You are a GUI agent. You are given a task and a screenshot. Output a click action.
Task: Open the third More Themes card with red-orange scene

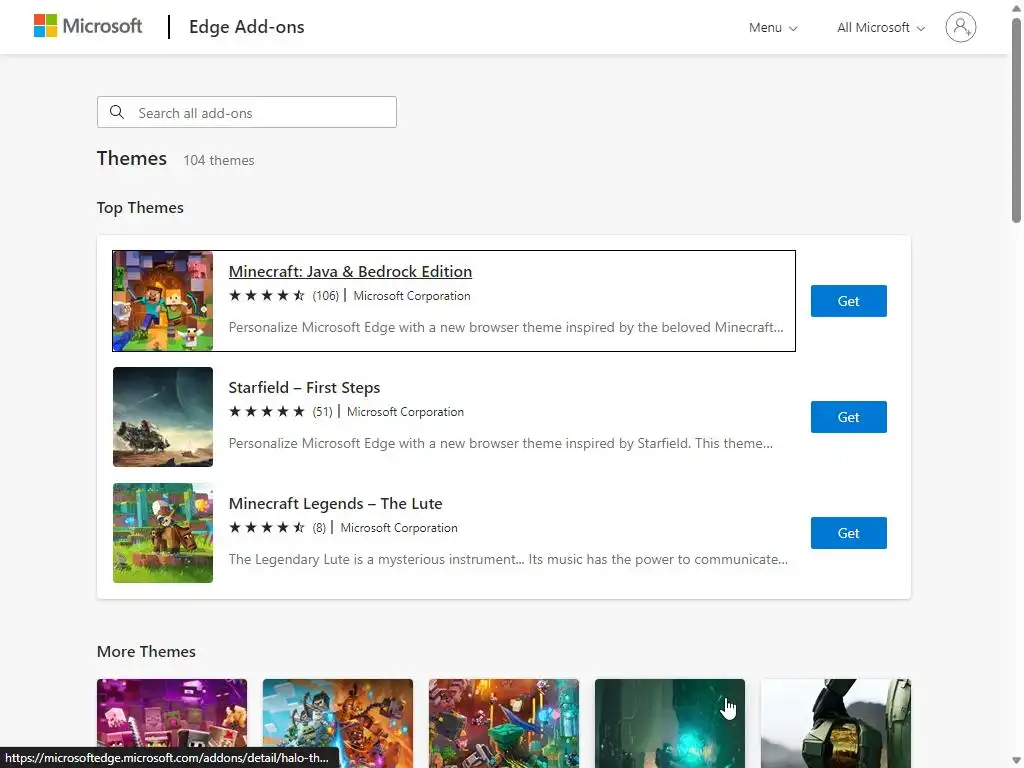tap(504, 724)
